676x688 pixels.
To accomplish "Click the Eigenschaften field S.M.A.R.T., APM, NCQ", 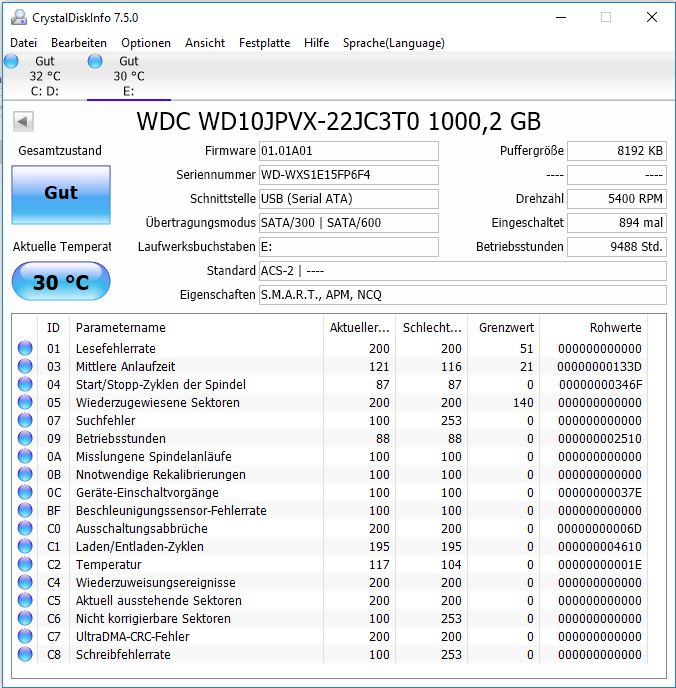I will coord(463,294).
